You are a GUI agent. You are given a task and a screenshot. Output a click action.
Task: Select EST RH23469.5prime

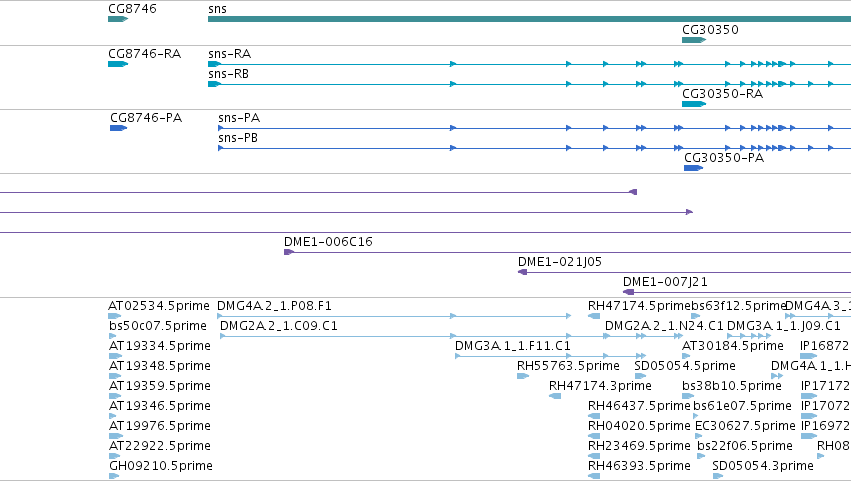(x=639, y=446)
